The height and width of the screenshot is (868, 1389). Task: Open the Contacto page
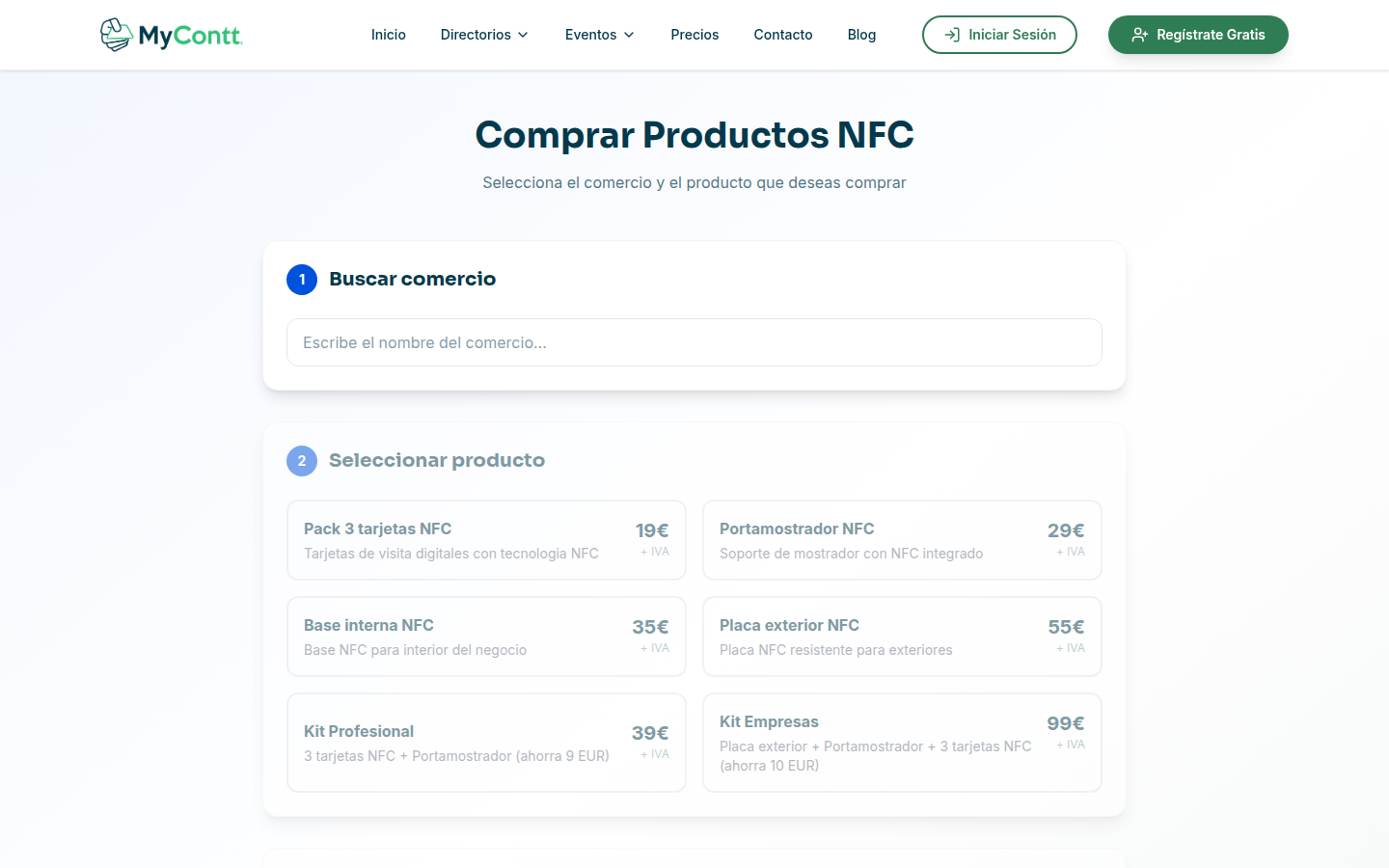tap(783, 35)
